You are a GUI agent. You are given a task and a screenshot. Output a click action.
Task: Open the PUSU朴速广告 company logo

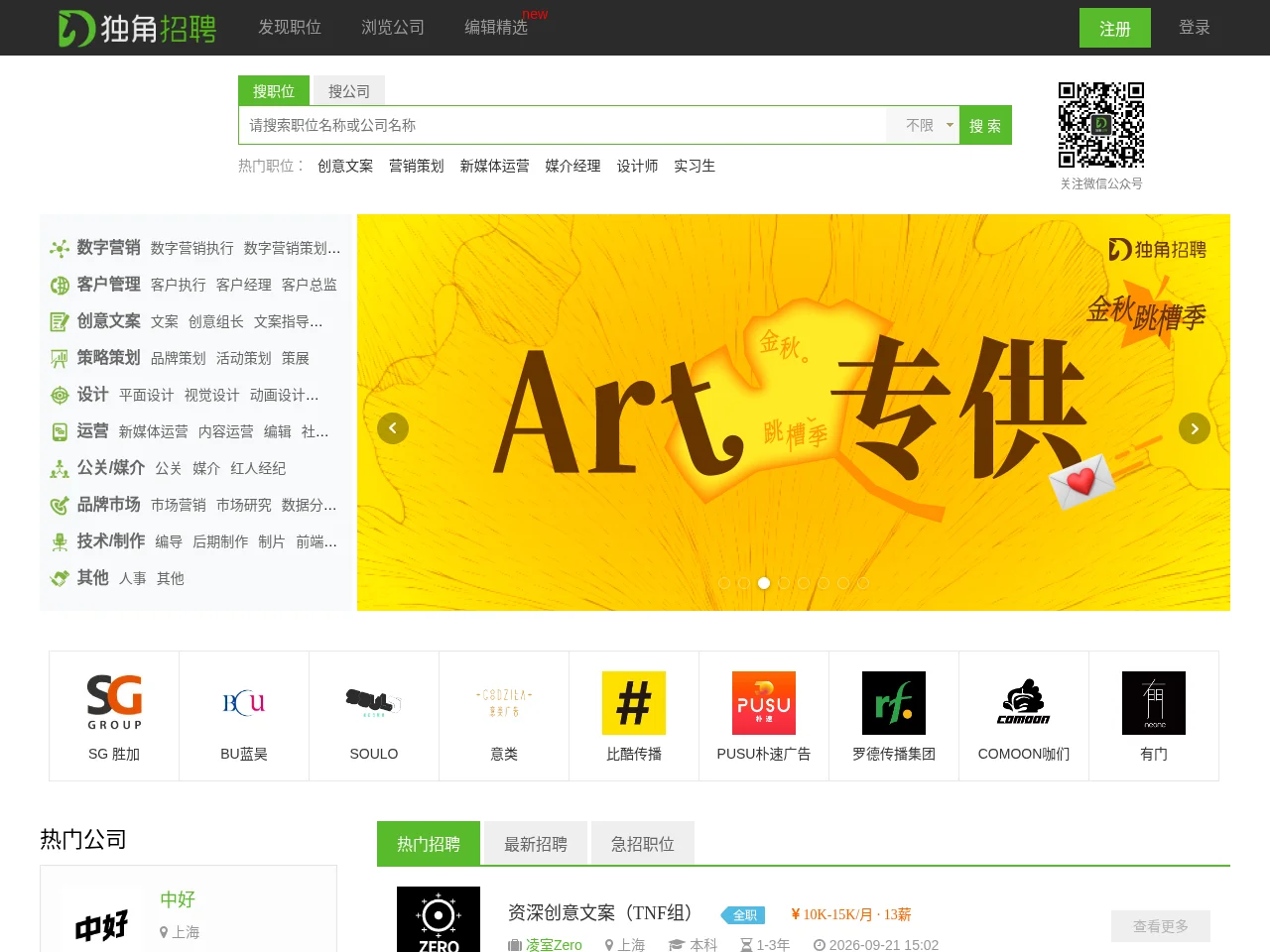point(764,703)
